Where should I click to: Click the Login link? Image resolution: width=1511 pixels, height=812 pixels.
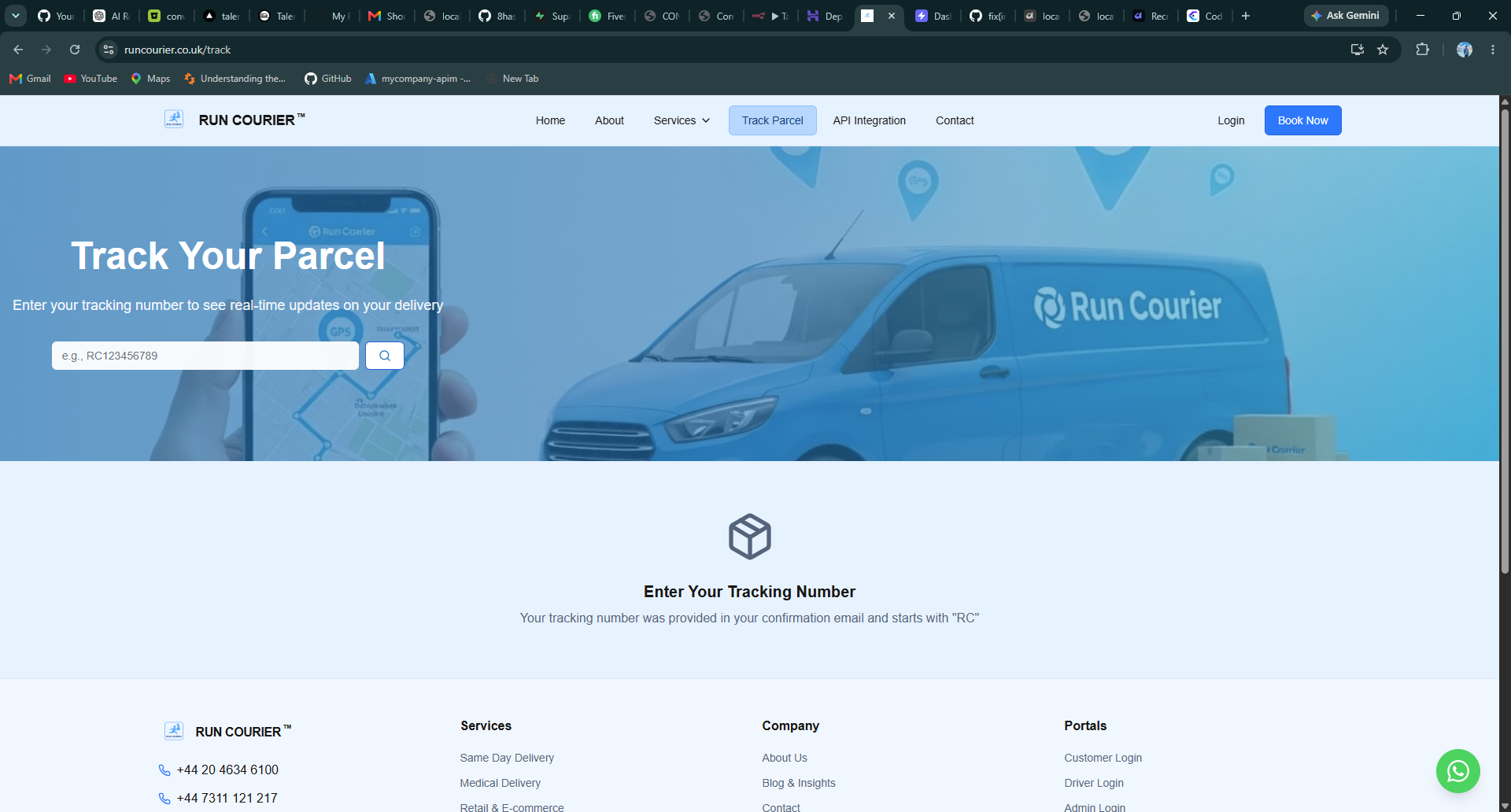pyautogui.click(x=1231, y=120)
